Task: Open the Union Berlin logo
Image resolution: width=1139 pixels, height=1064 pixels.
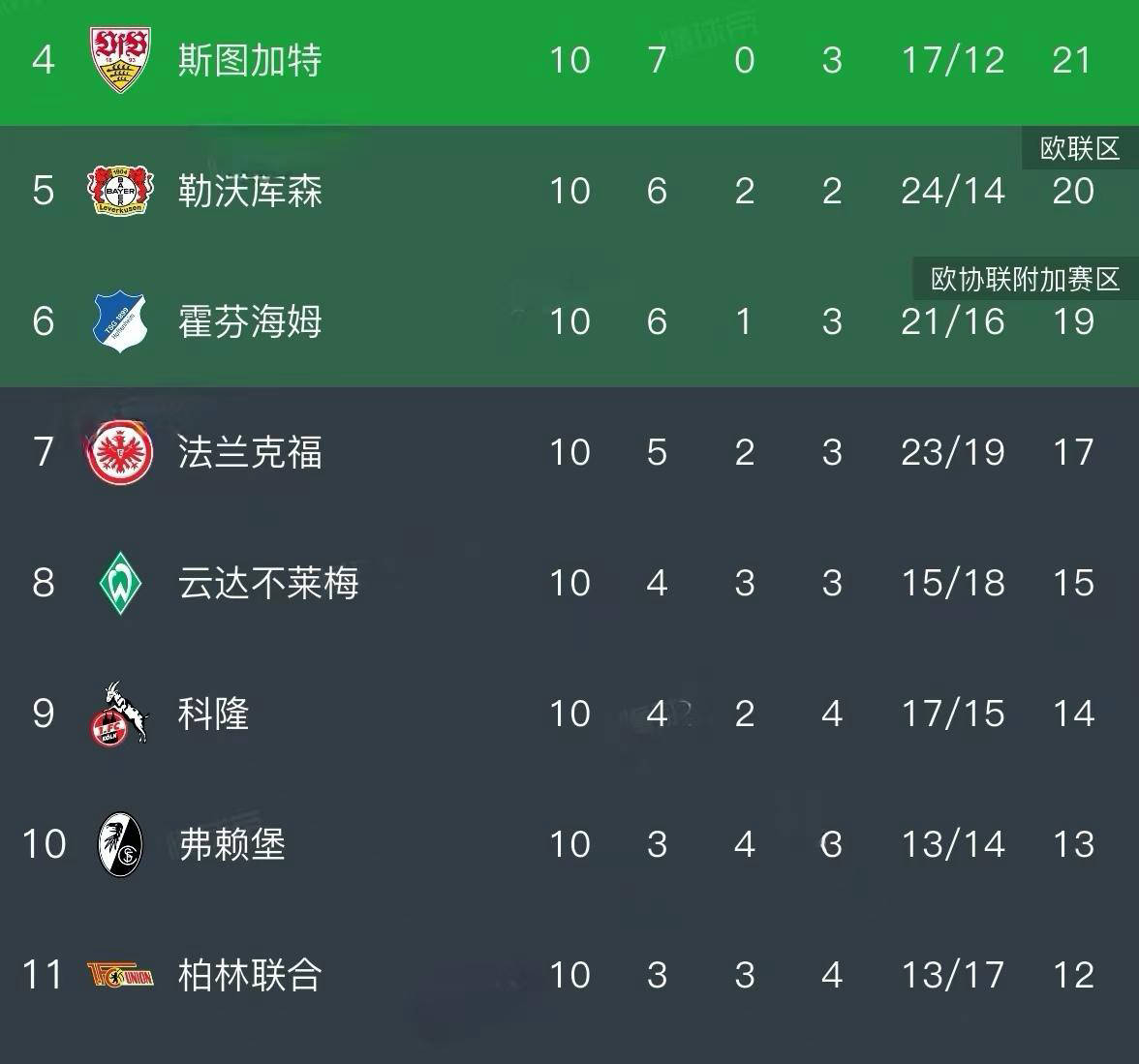Action: click(x=120, y=974)
